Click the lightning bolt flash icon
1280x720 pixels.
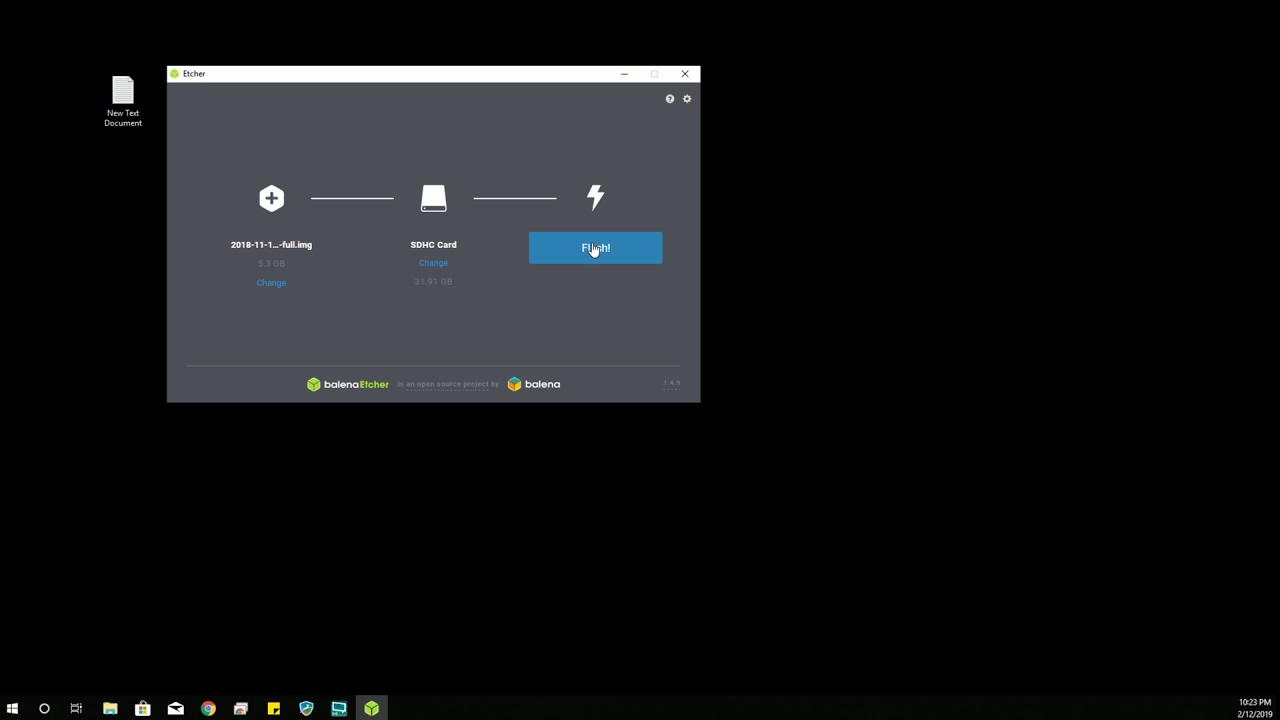[x=595, y=198]
